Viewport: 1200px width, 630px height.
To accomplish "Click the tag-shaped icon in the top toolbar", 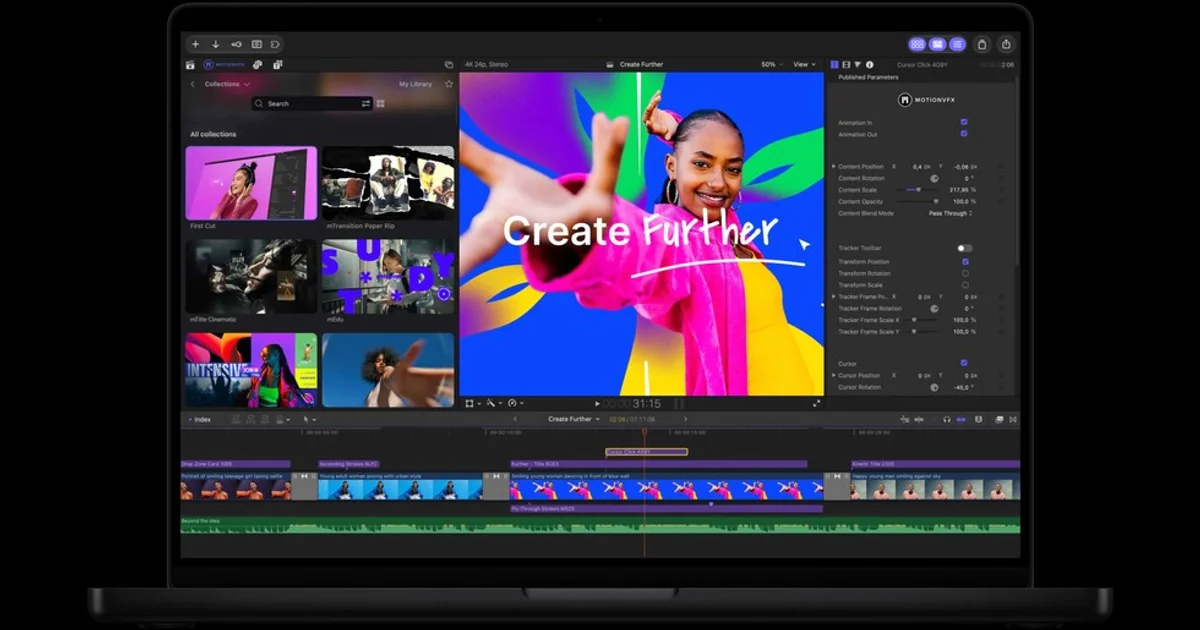I will point(275,44).
